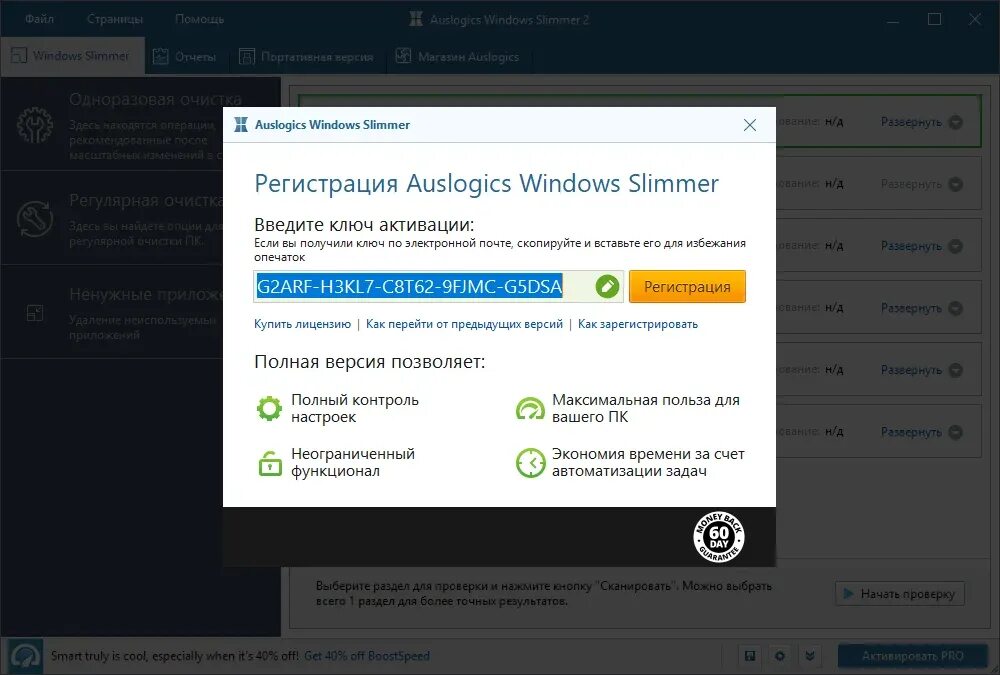
Task: Switch to the Портативная версия tab
Action: tap(307, 57)
